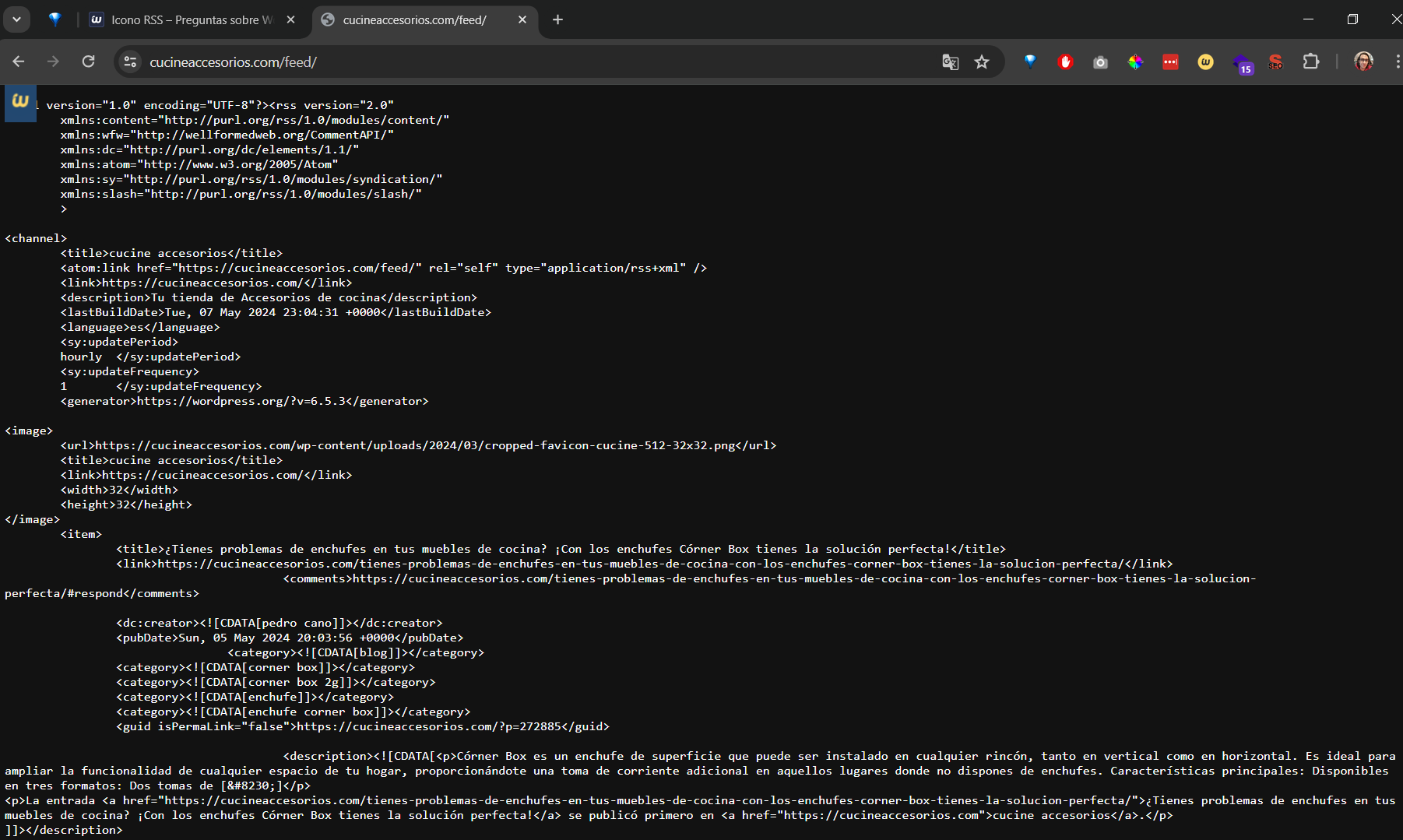Open the user profile avatar
Screen dimensions: 1403x840
pos(1363,62)
